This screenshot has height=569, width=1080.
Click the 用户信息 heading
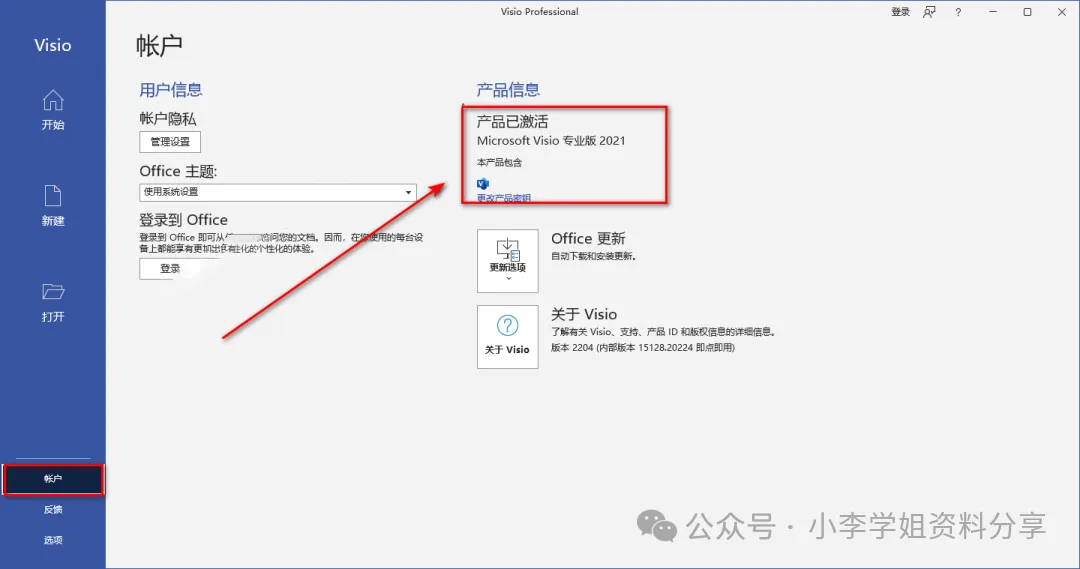coord(171,90)
